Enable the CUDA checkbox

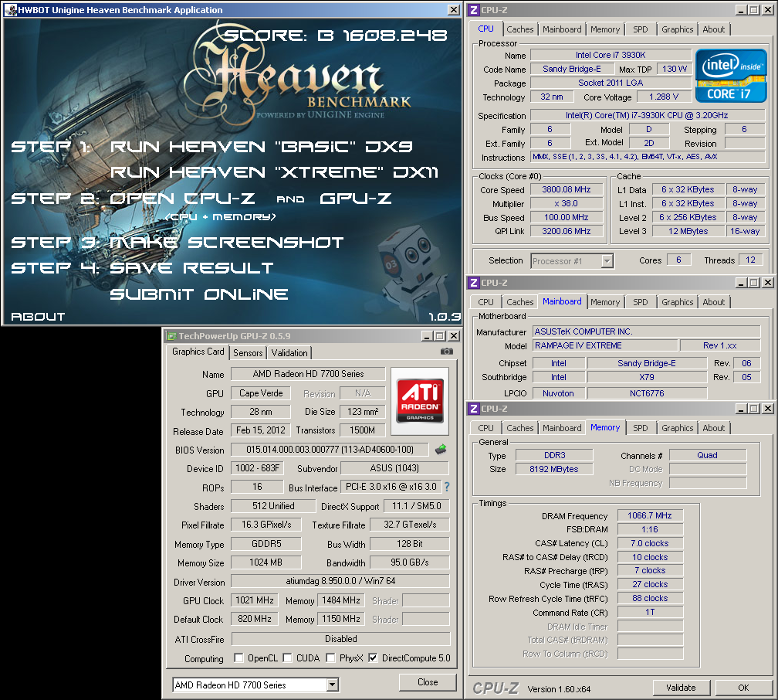coord(287,658)
